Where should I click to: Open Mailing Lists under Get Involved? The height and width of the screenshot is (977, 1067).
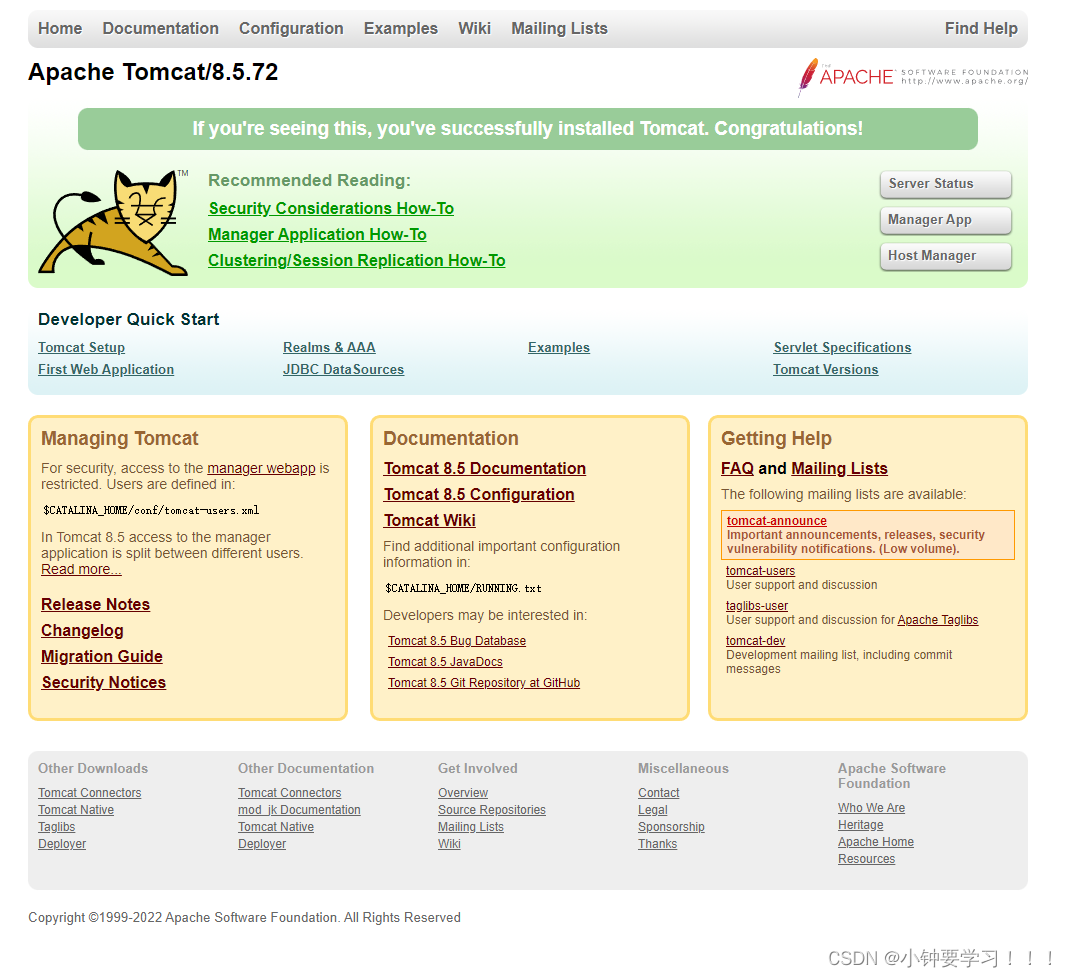point(471,827)
